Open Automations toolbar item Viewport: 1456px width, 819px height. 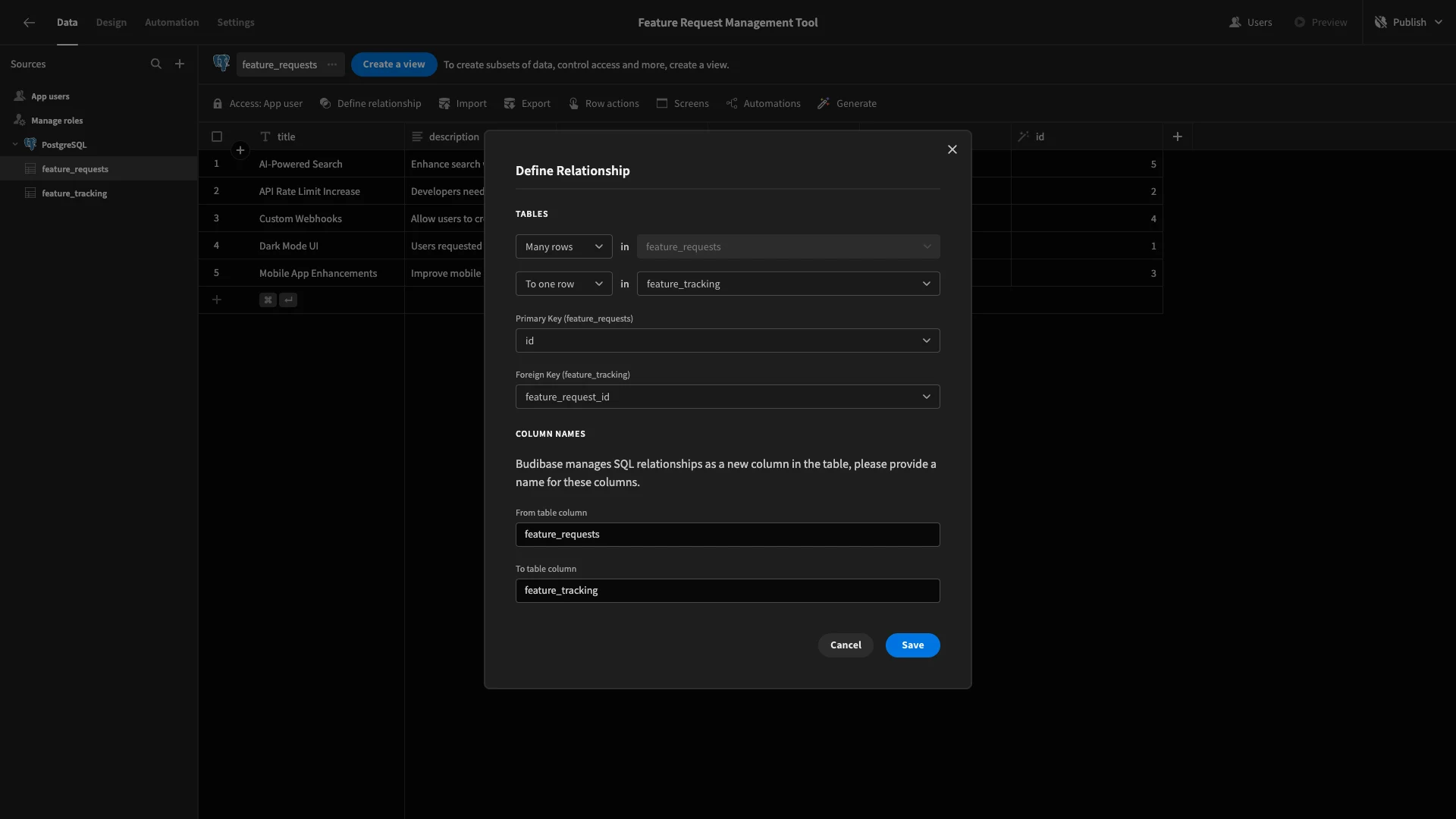[764, 104]
